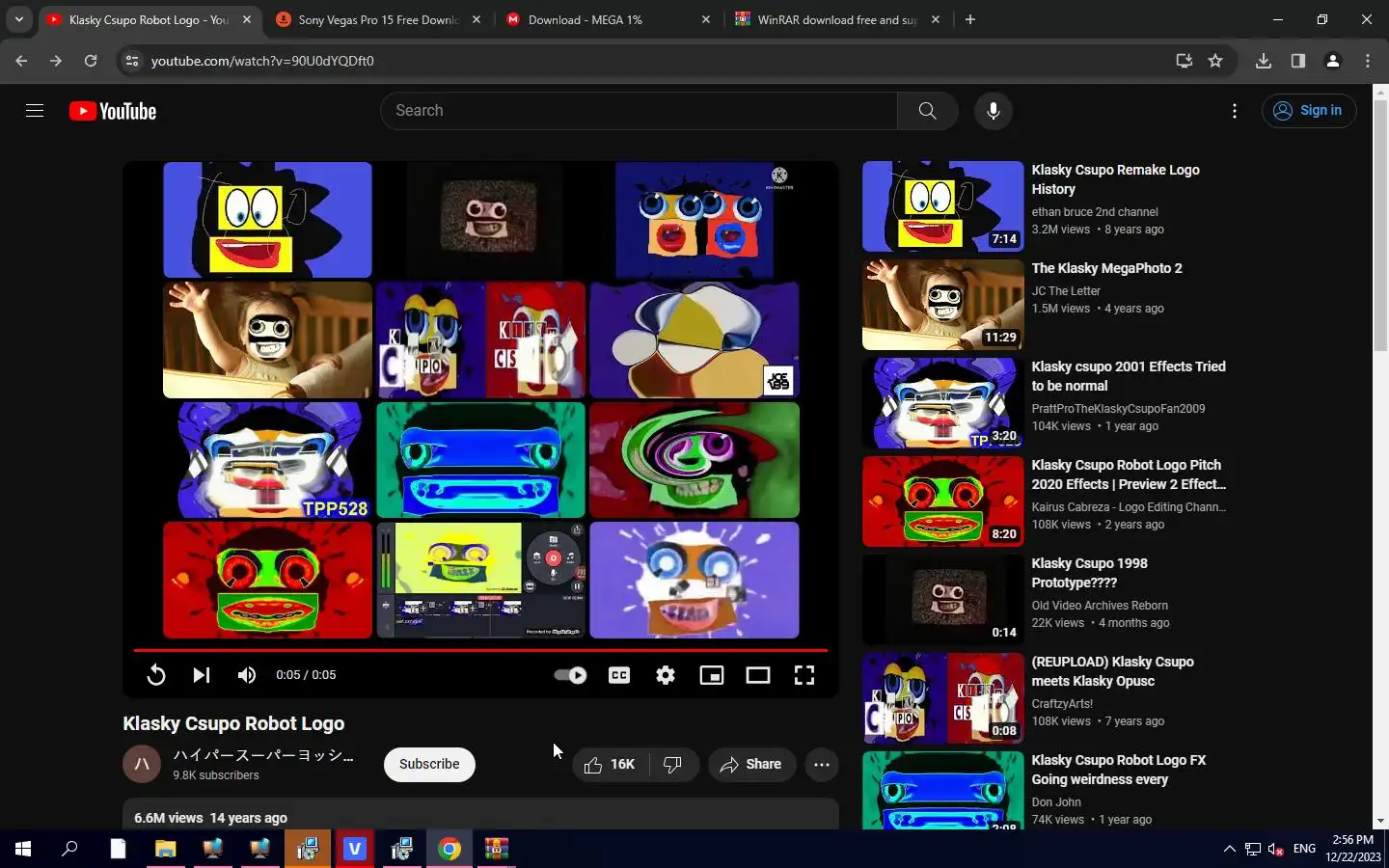Open Chrome downloads
Image resolution: width=1389 pixels, height=868 pixels.
click(x=1264, y=61)
